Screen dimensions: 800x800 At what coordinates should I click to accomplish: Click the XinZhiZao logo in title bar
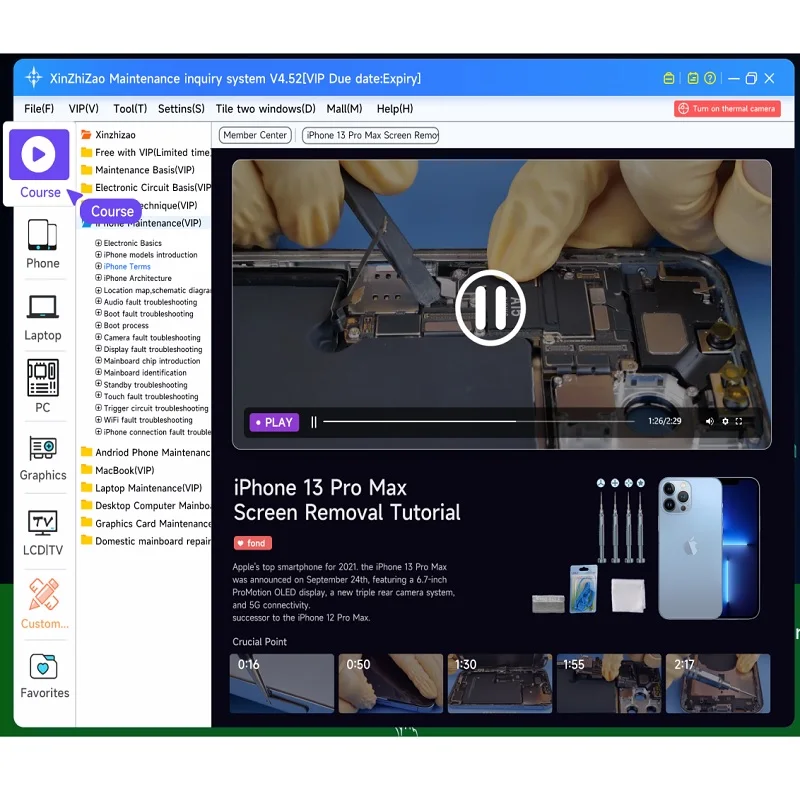(34, 78)
